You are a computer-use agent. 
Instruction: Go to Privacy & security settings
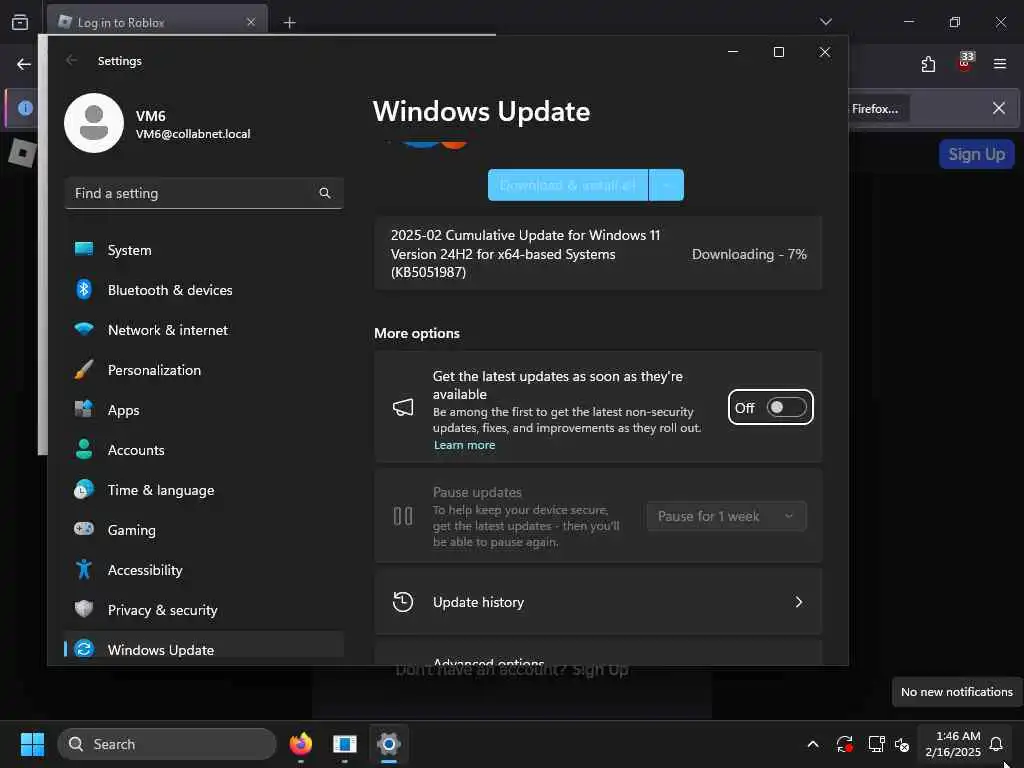(x=204, y=610)
